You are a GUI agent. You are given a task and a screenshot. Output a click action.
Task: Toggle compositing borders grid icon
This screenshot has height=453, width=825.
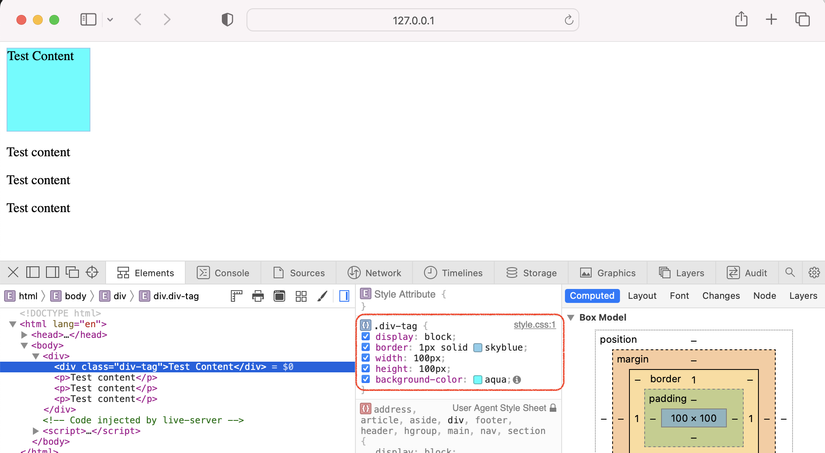tap(301, 296)
